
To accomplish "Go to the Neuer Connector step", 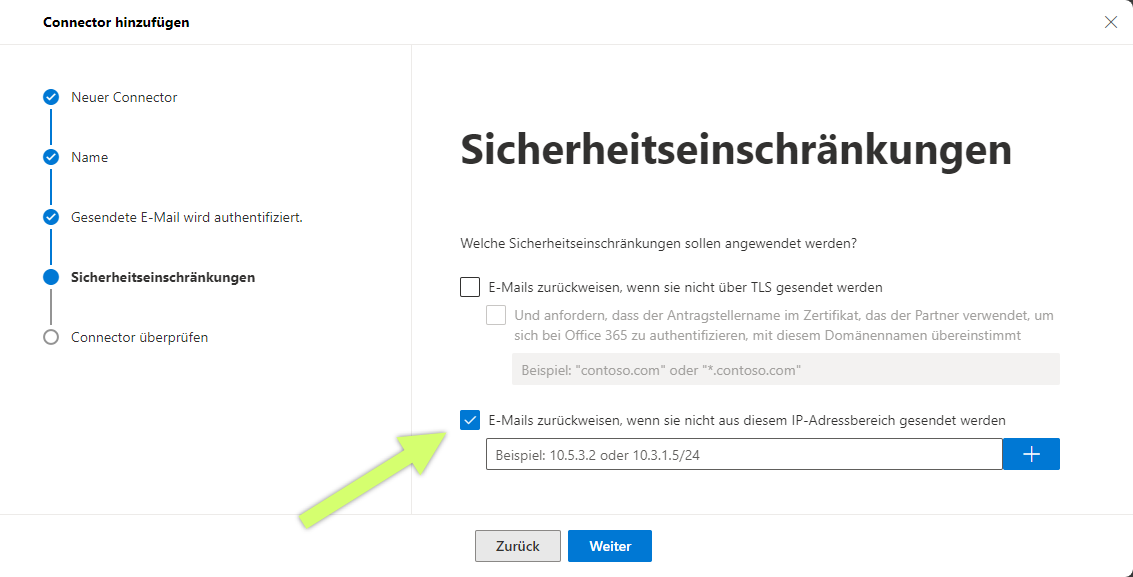I will pyautogui.click(x=124, y=97).
